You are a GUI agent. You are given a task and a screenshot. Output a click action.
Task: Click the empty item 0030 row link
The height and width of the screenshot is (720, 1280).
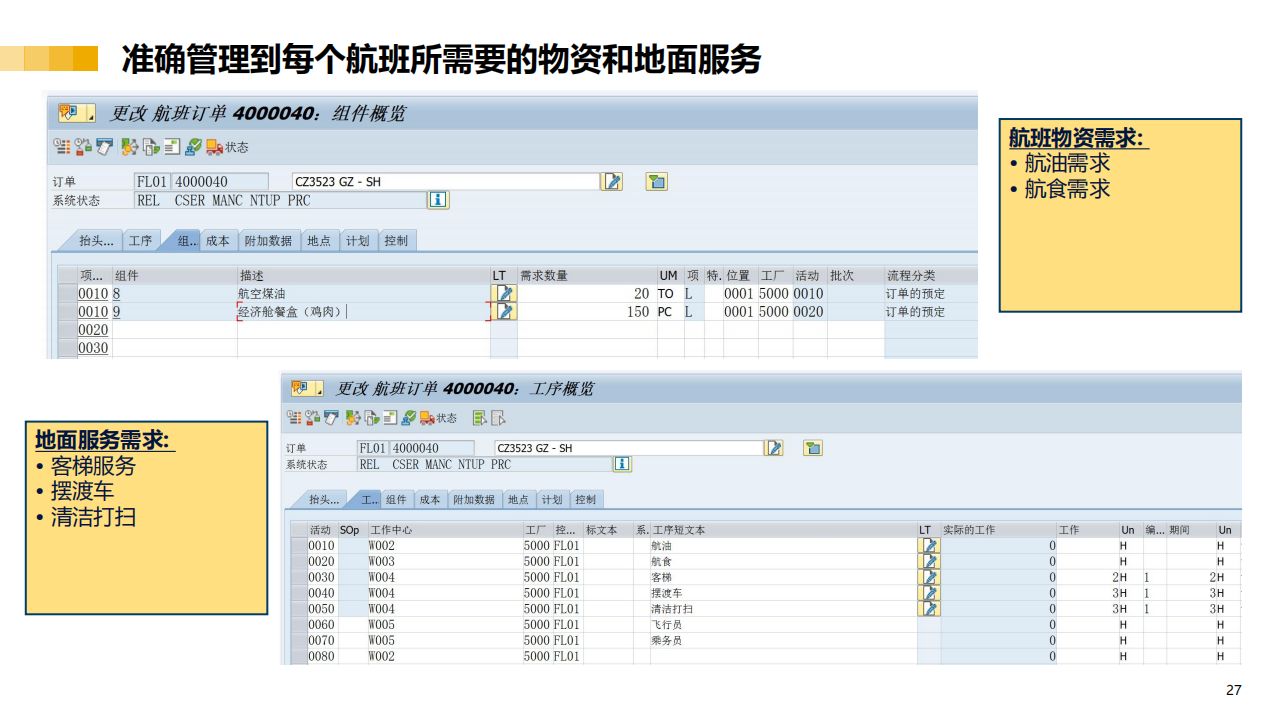[93, 348]
